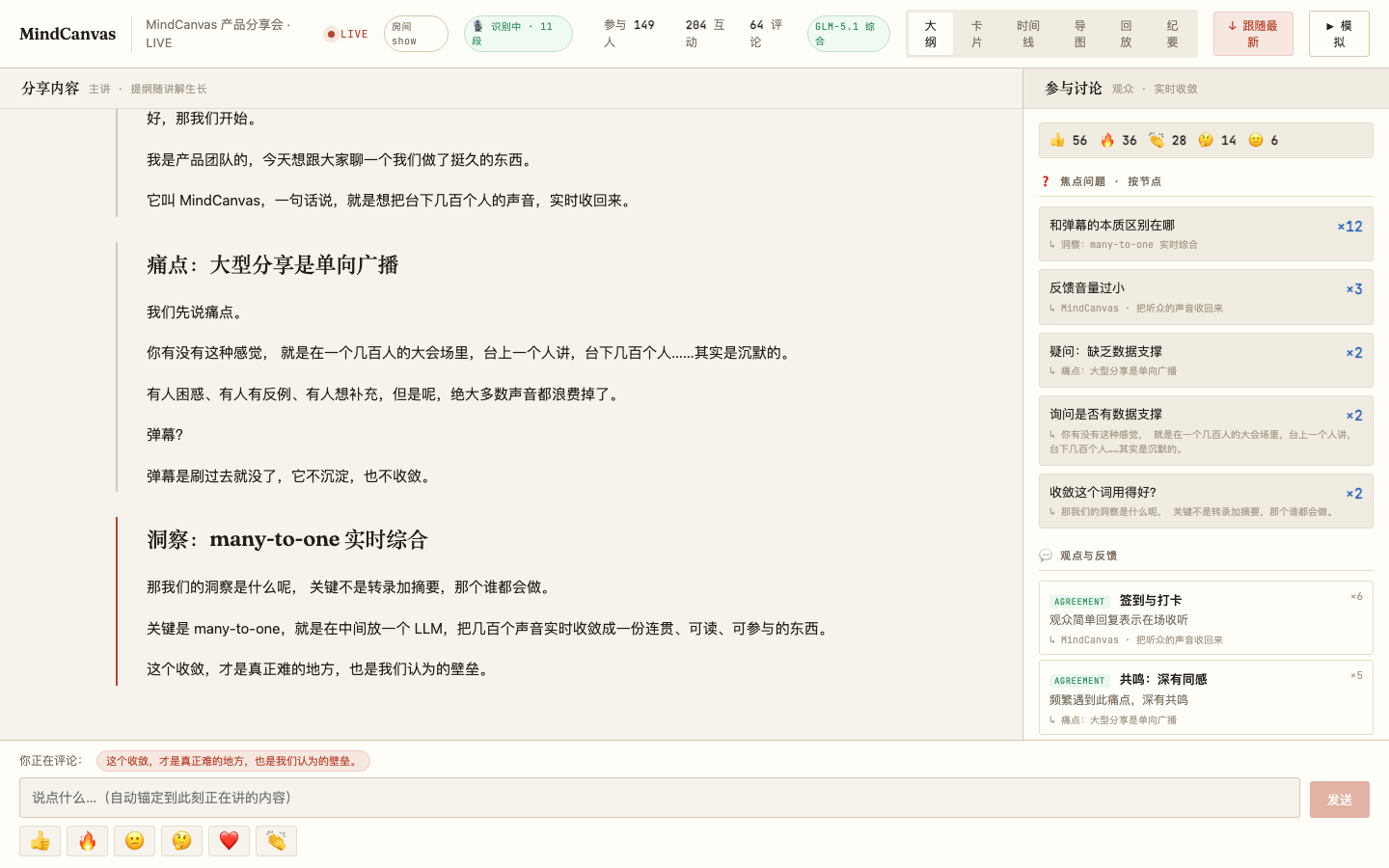Click the 204 互动 stat
Image resolution: width=1389 pixels, height=868 pixels.
click(705, 34)
